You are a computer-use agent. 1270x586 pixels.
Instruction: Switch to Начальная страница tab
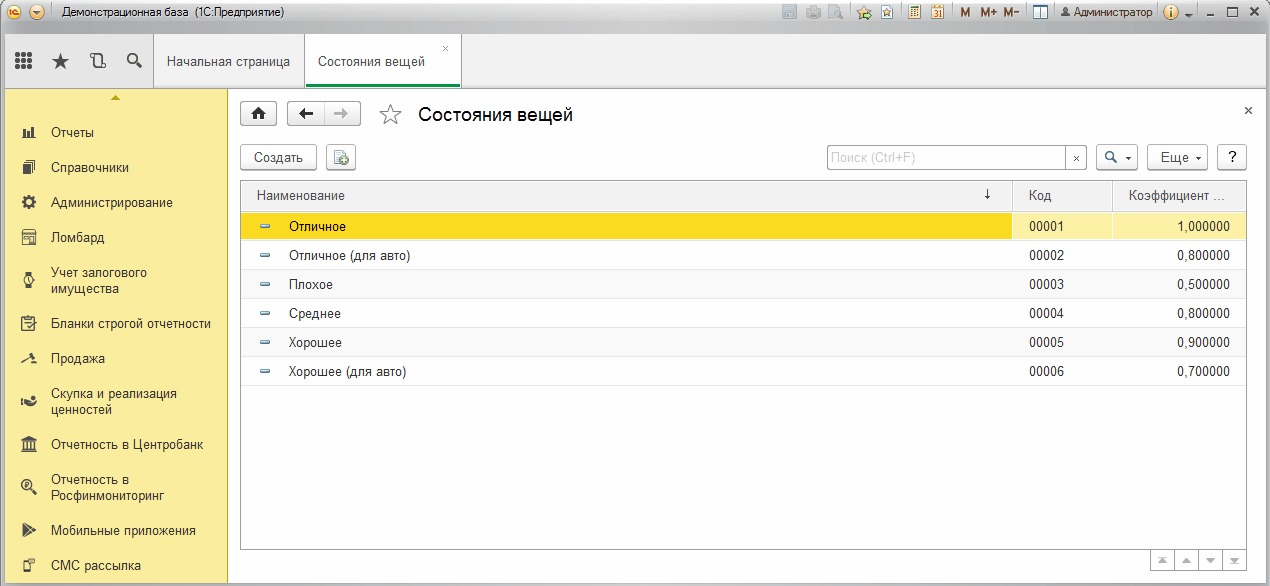229,62
